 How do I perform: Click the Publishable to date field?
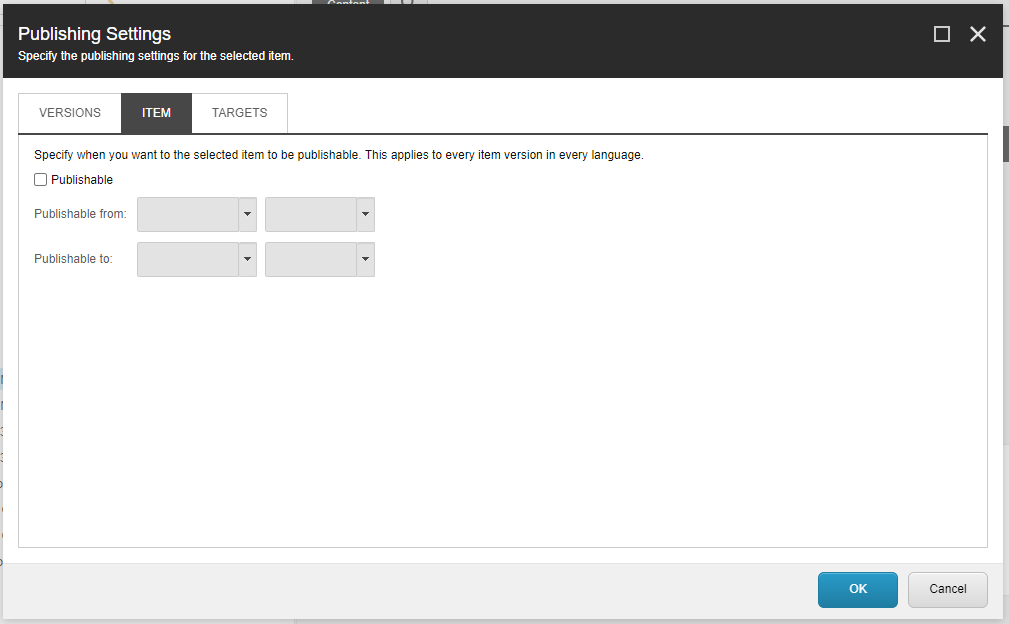click(188, 259)
